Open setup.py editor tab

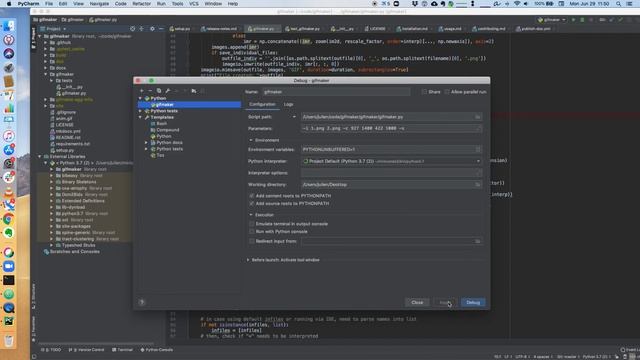[x=180, y=29]
